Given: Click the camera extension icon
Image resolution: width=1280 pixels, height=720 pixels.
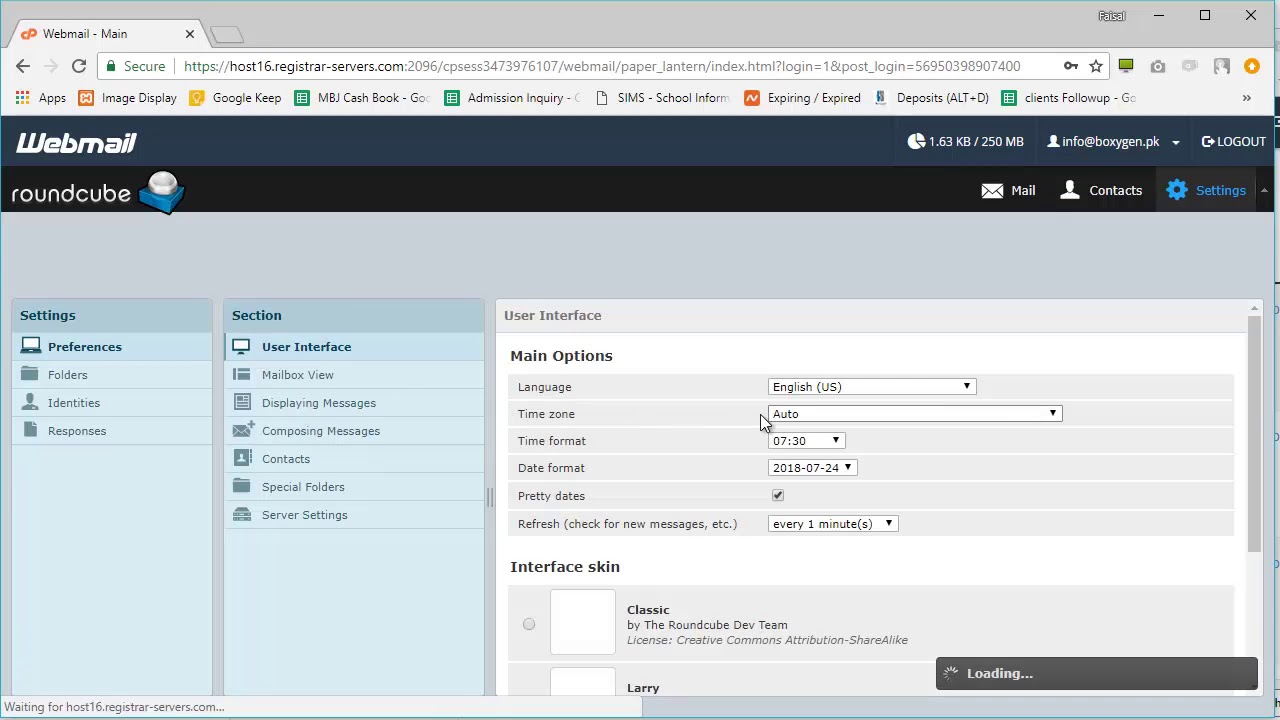Looking at the screenshot, I should [x=1158, y=66].
